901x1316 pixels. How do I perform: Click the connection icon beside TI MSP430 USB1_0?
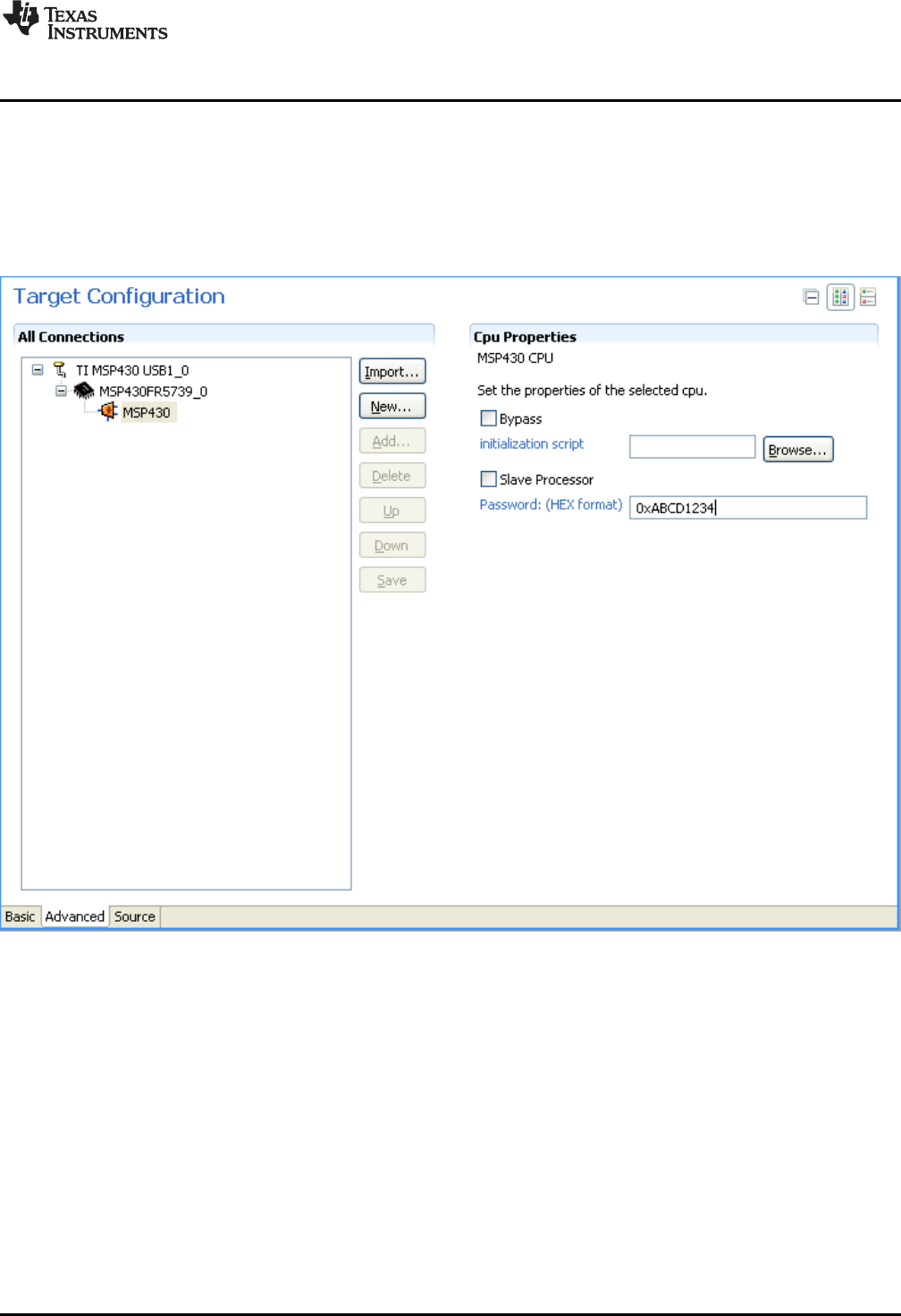pos(60,369)
